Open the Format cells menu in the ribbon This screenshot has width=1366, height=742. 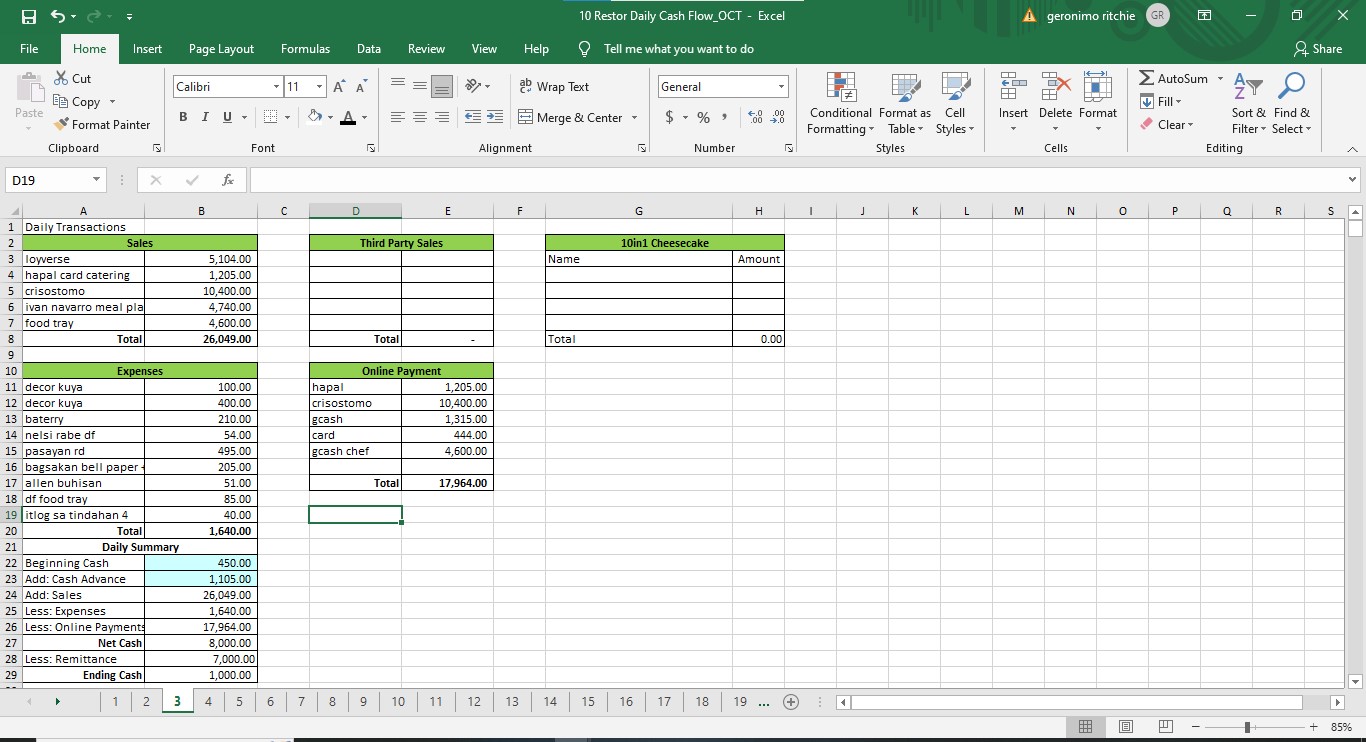coord(1098,104)
